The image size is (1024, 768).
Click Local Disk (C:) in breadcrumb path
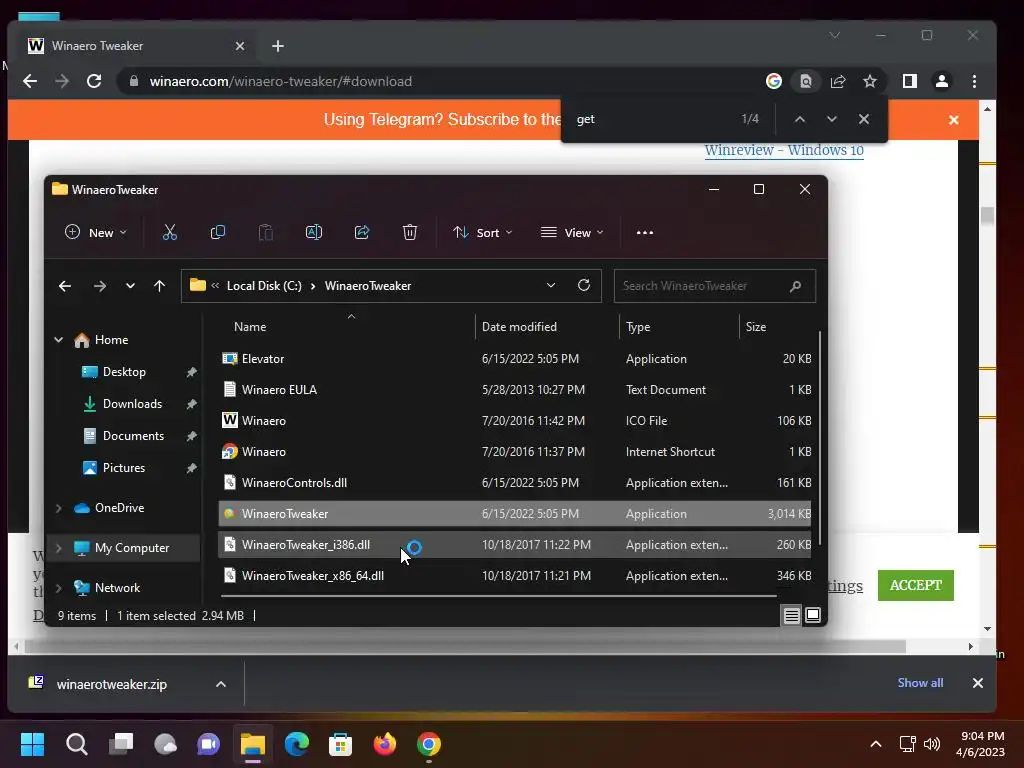point(264,285)
